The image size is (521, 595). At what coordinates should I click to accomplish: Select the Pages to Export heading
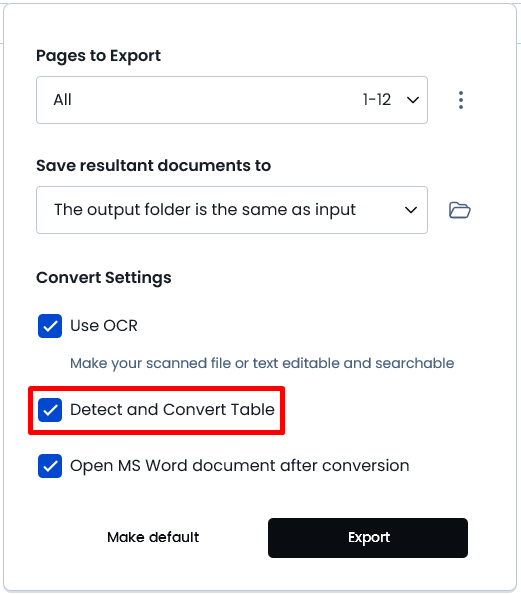[98, 56]
